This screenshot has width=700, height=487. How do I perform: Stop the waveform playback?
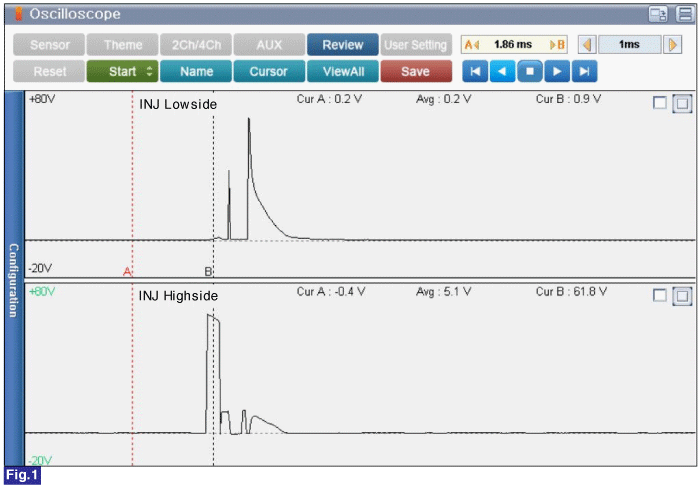click(x=530, y=71)
